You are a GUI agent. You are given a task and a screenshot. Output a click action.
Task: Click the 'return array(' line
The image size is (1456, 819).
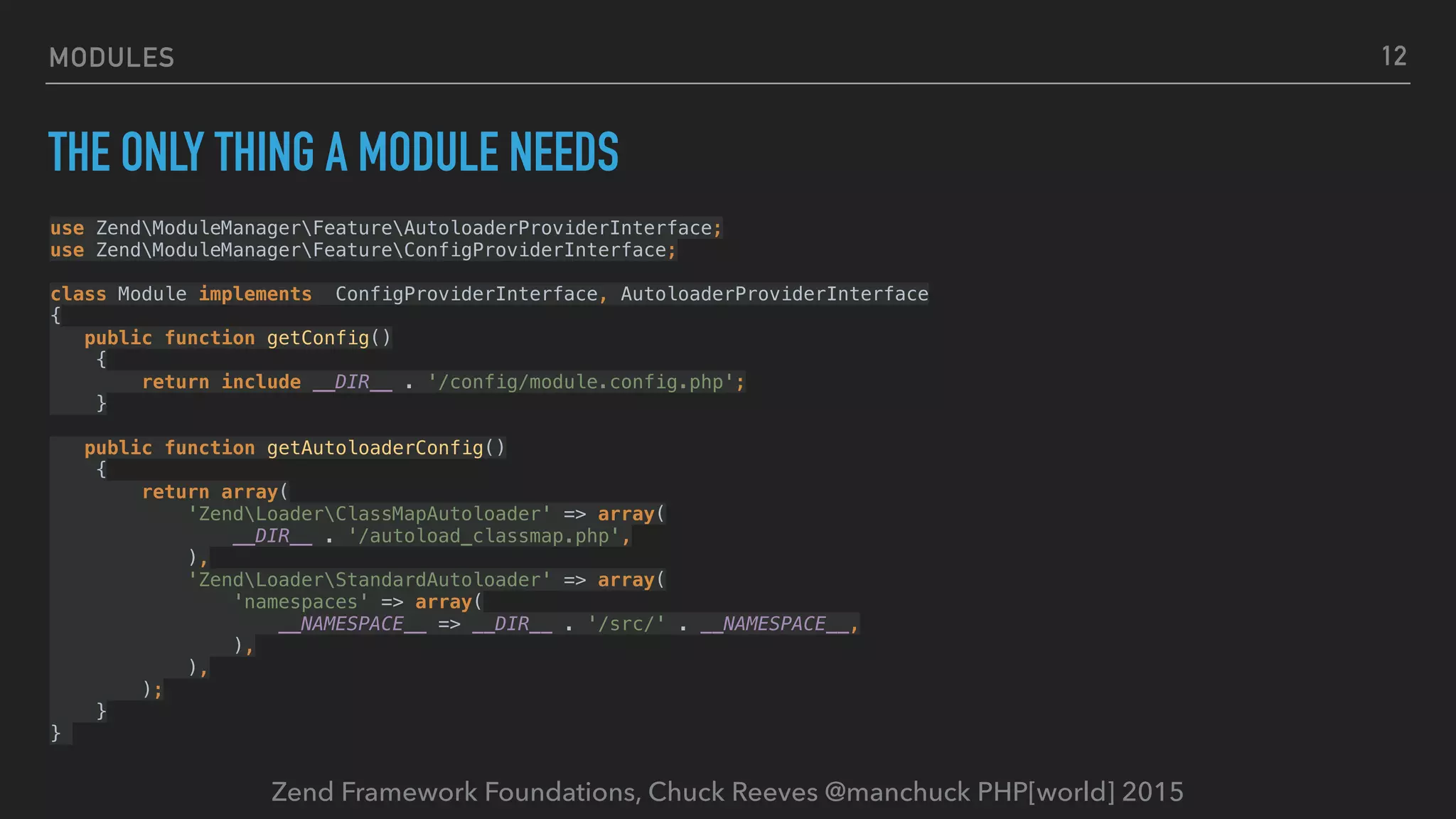click(x=215, y=492)
